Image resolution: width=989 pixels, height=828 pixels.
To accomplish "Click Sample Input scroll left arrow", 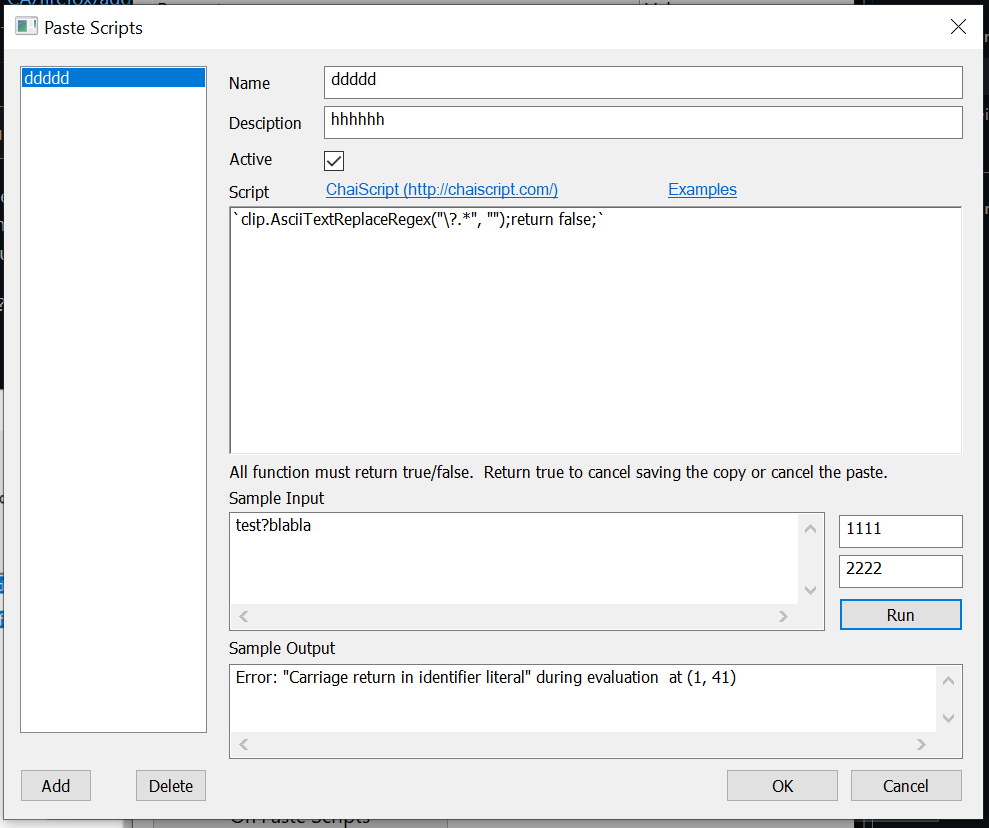I will tap(243, 616).
